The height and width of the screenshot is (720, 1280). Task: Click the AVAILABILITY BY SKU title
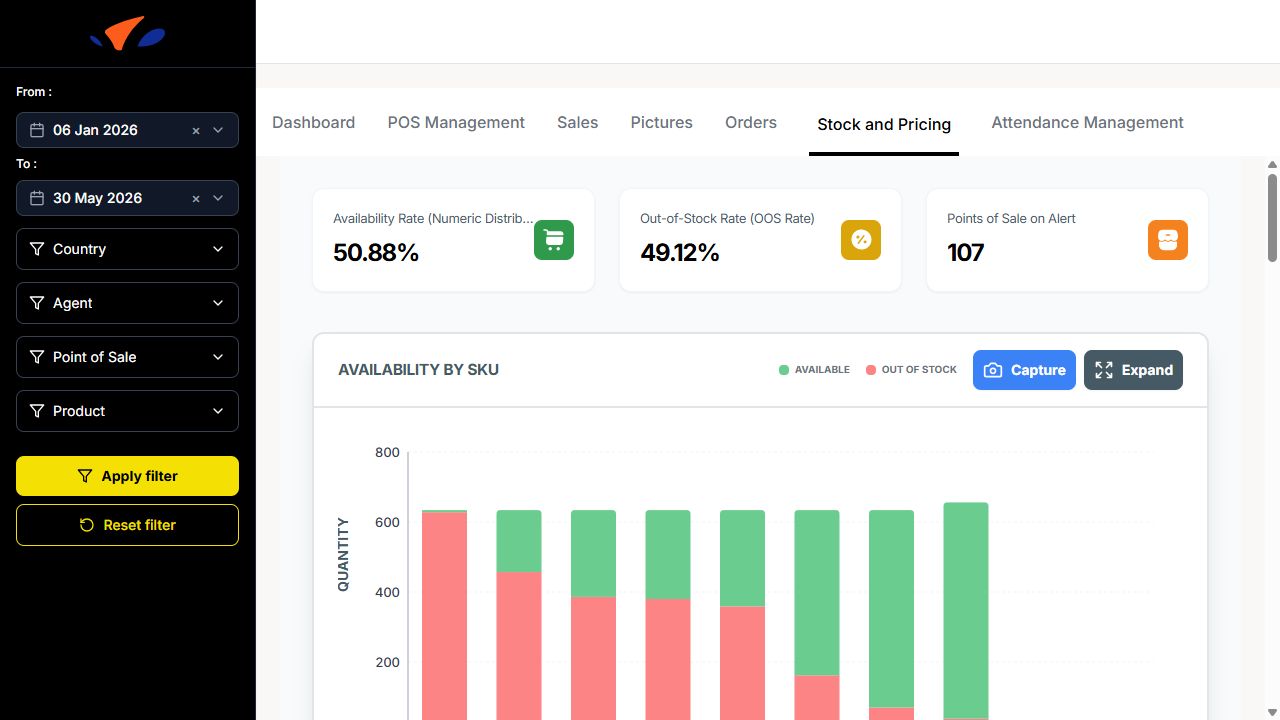[418, 370]
